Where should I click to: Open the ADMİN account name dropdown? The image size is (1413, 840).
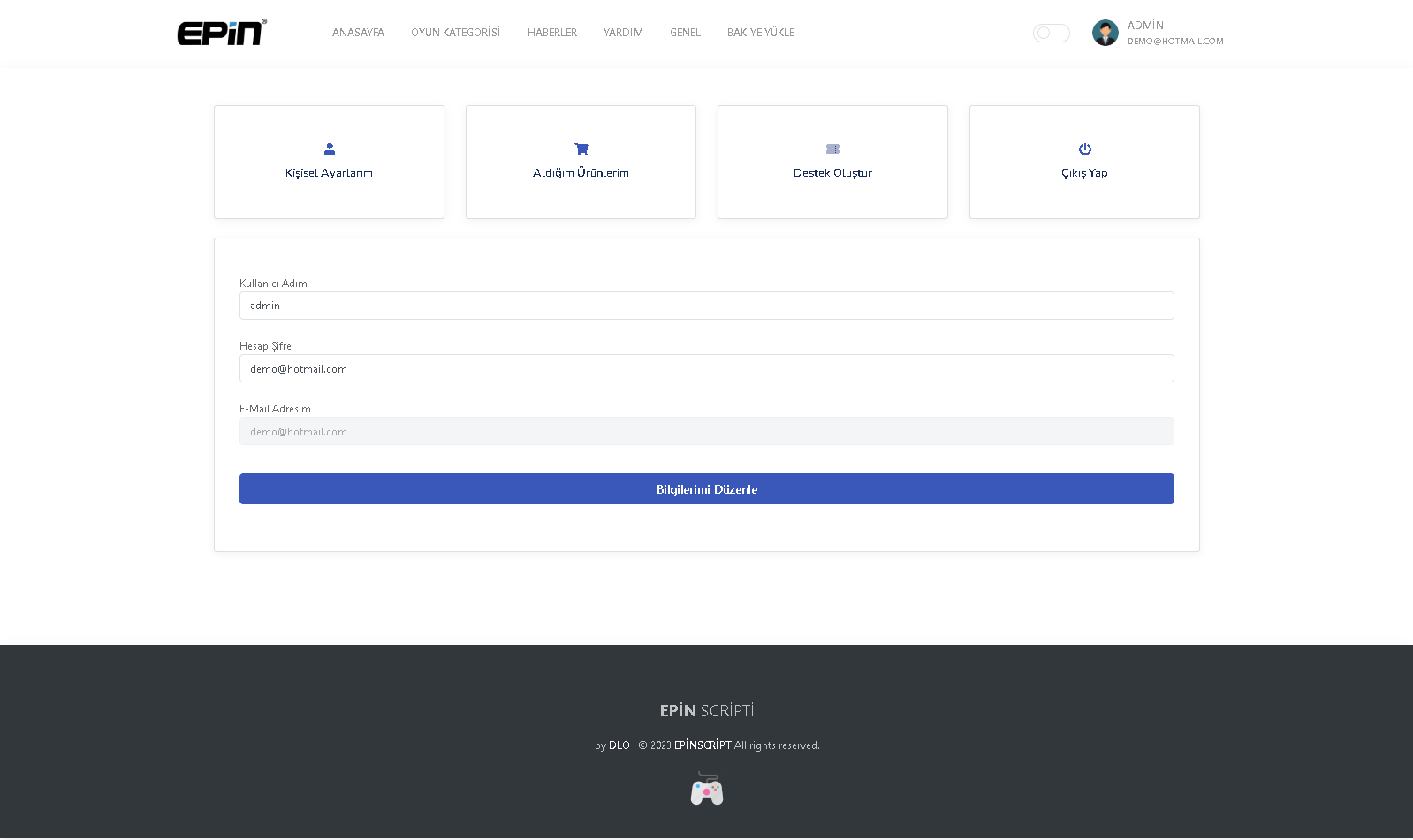pos(1145,26)
